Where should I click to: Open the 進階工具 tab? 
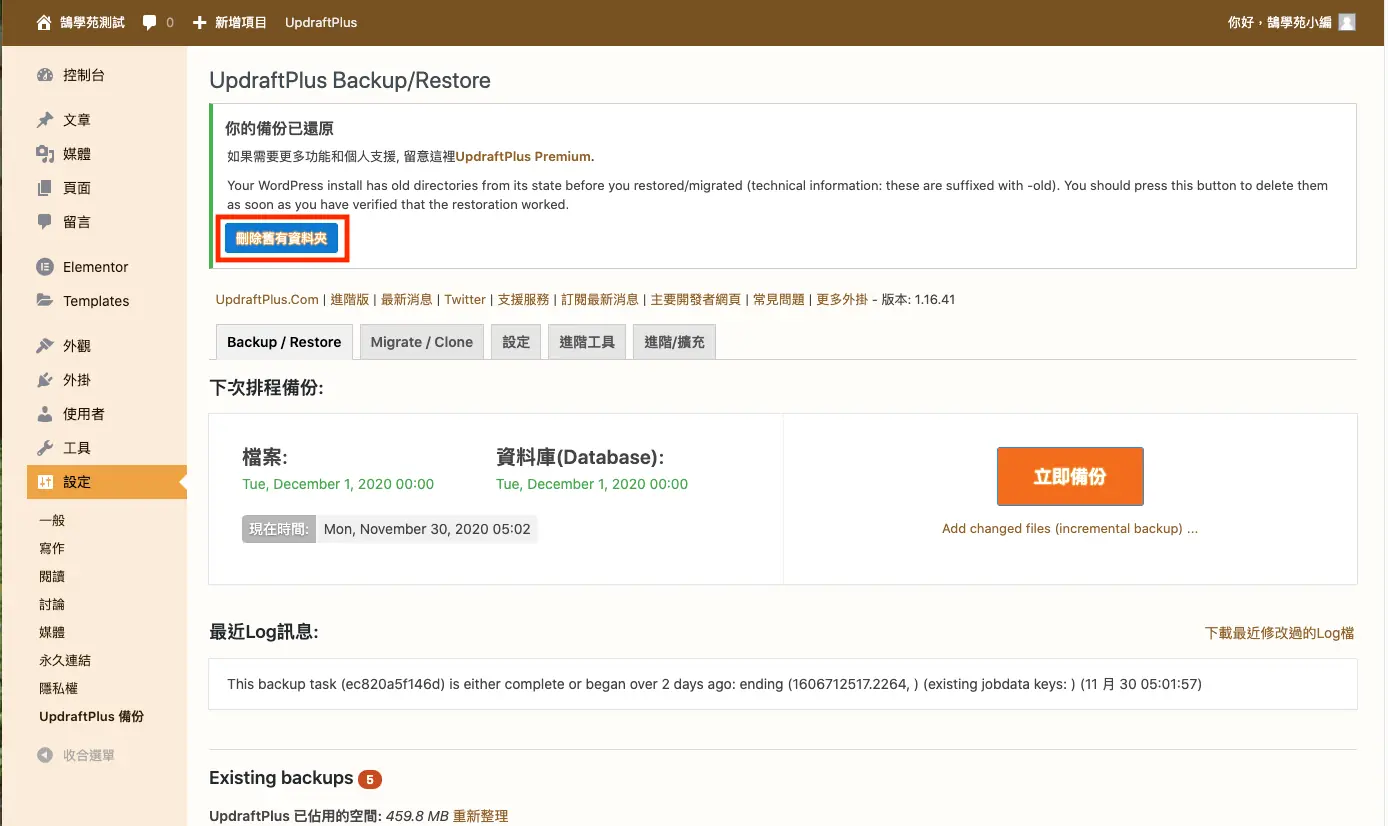(x=587, y=342)
